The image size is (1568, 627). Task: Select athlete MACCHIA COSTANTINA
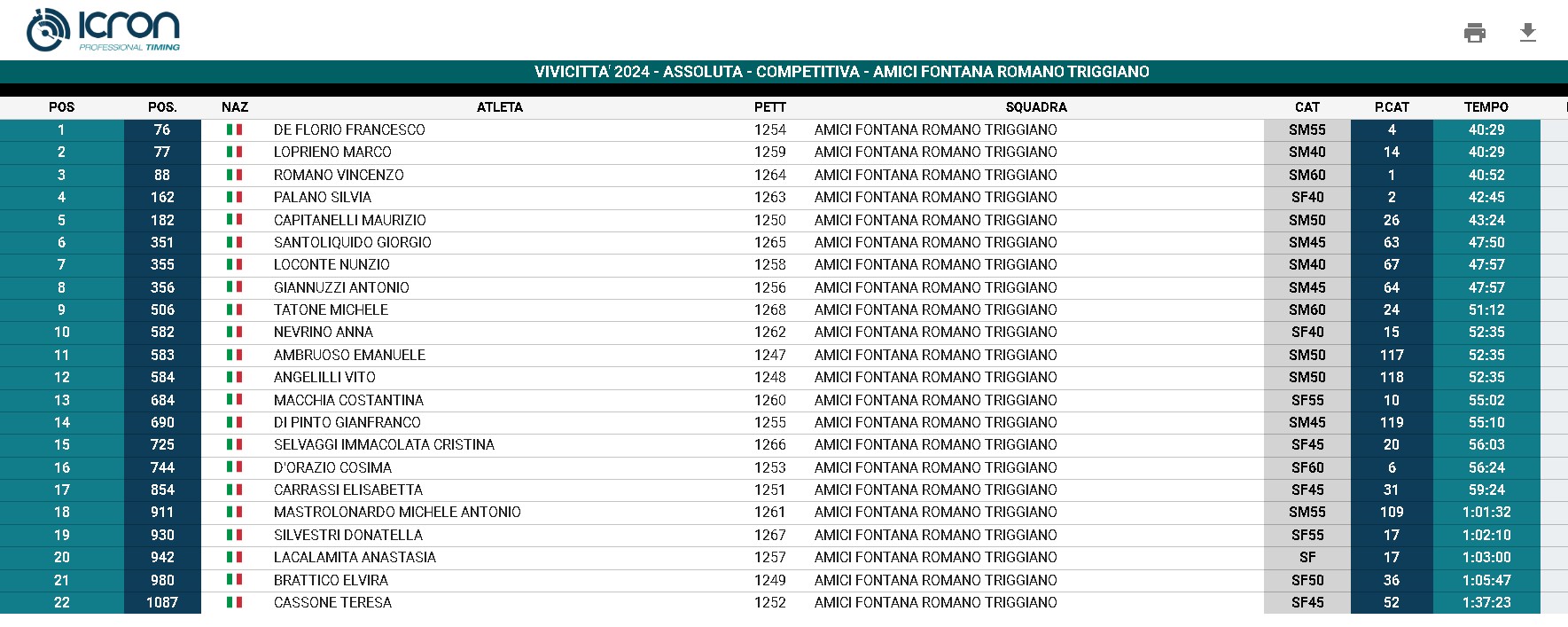click(x=348, y=400)
